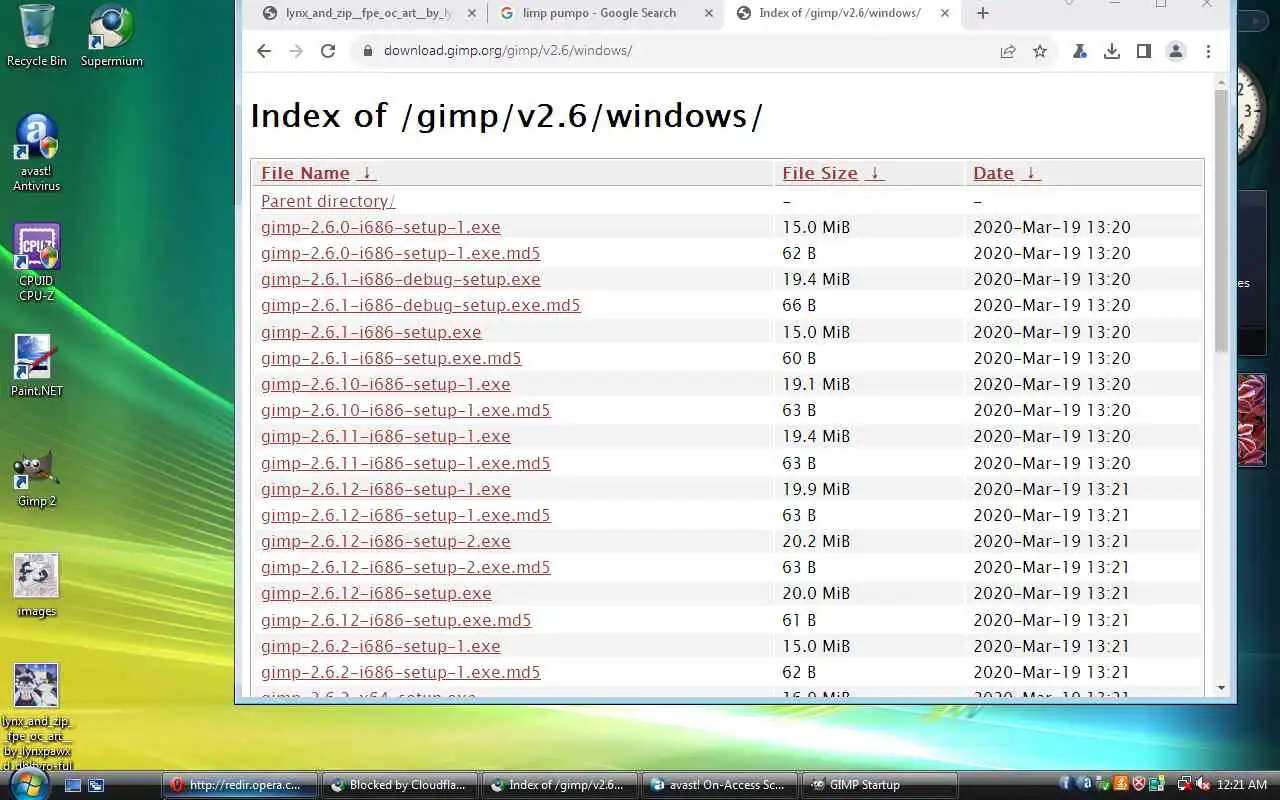Download gimp-2.6.10-i686-setup-1.exe
Image resolution: width=1280 pixels, height=800 pixels.
click(386, 384)
